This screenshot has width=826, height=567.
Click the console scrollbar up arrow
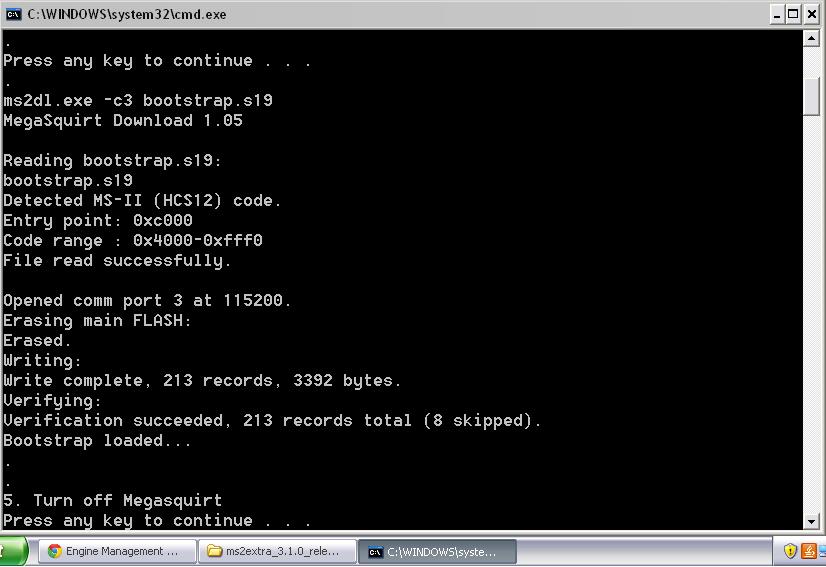click(x=812, y=39)
